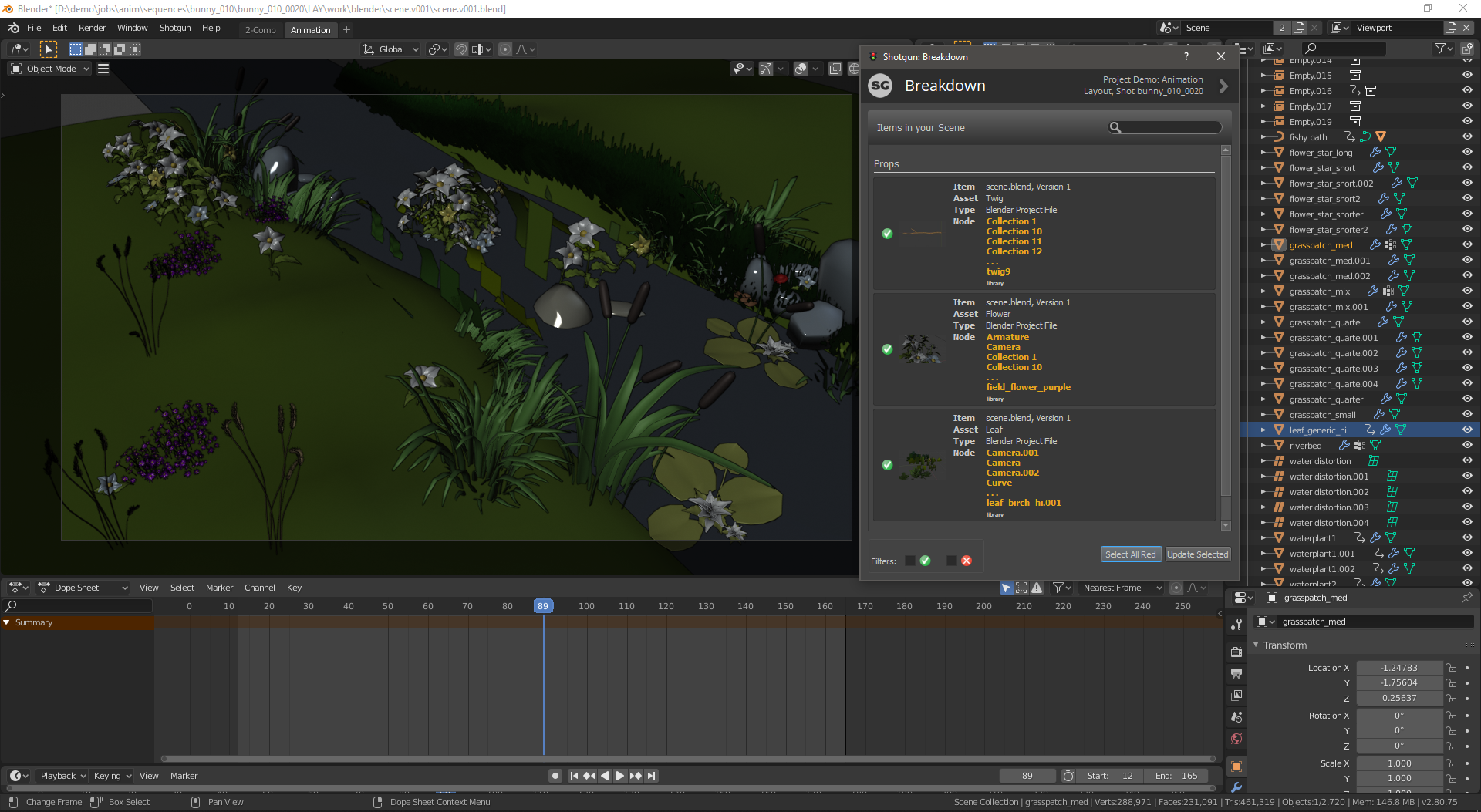Switch to the 2-Comp workspace tab
The width and height of the screenshot is (1481, 812).
click(x=260, y=30)
